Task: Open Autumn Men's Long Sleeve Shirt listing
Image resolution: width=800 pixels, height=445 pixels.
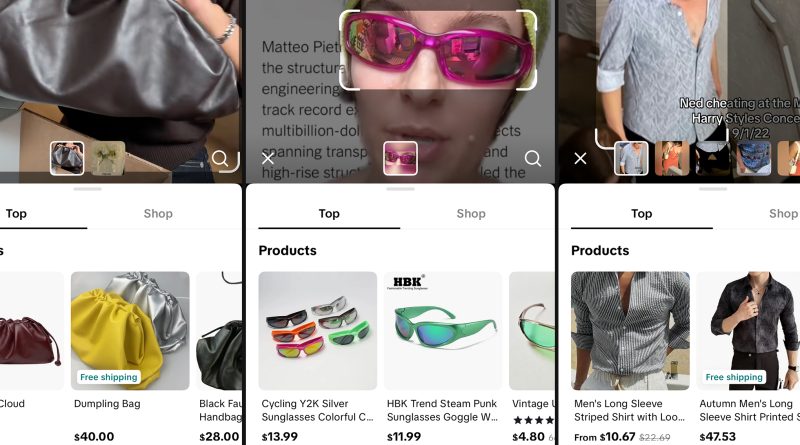Action: pos(752,331)
